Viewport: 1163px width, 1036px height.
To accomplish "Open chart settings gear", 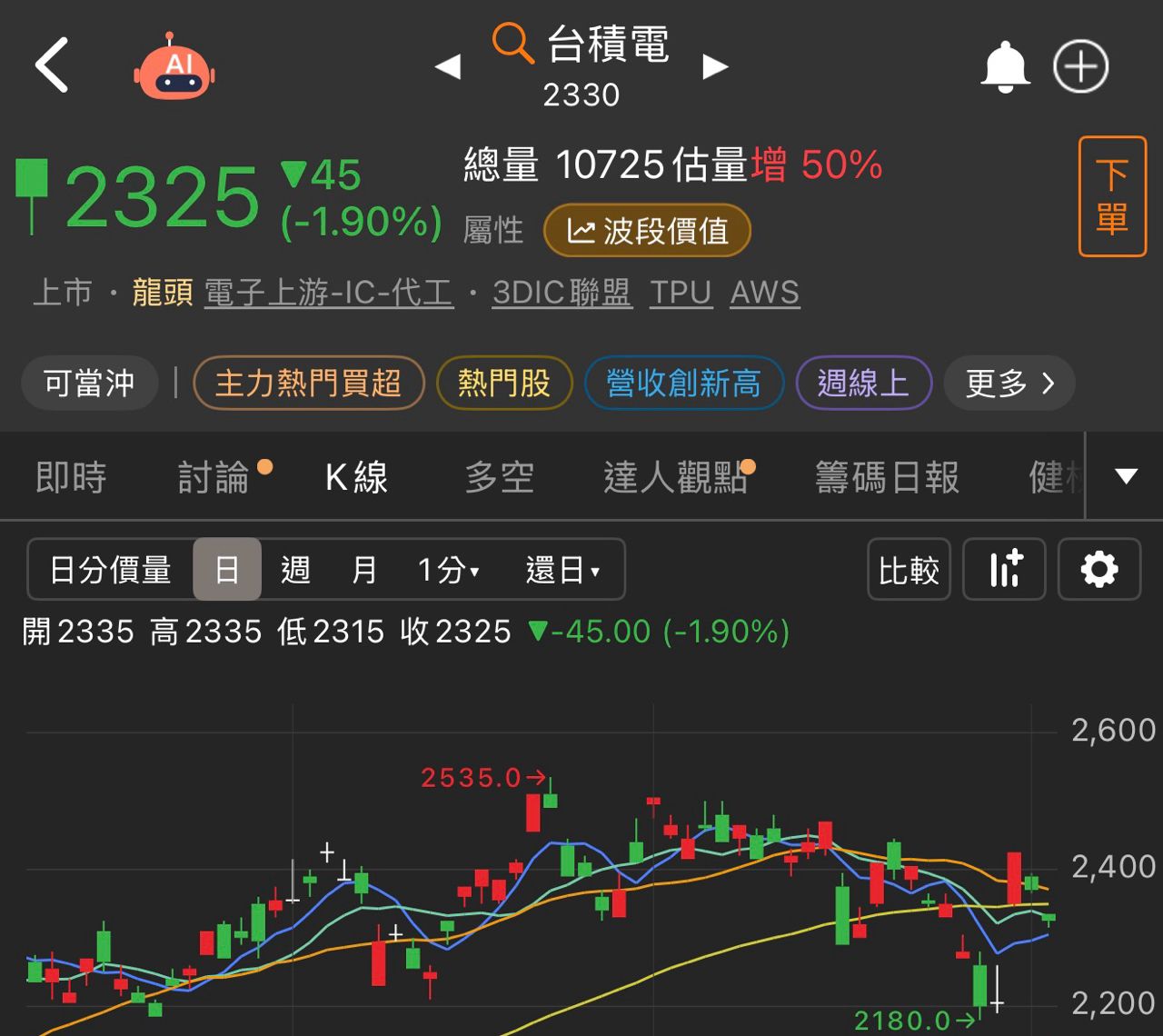I will tap(1099, 570).
